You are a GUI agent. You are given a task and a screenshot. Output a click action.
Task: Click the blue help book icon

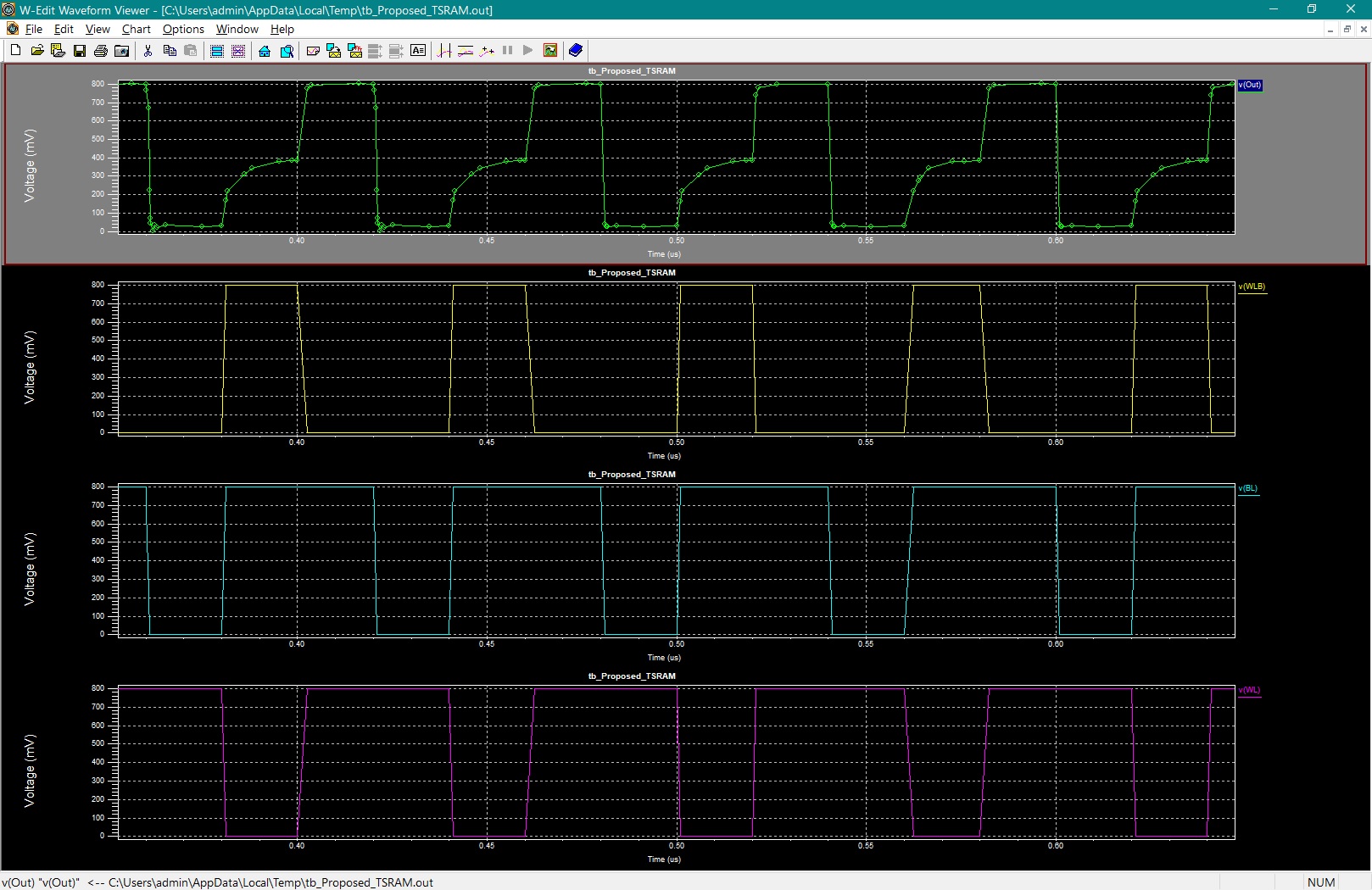click(576, 51)
